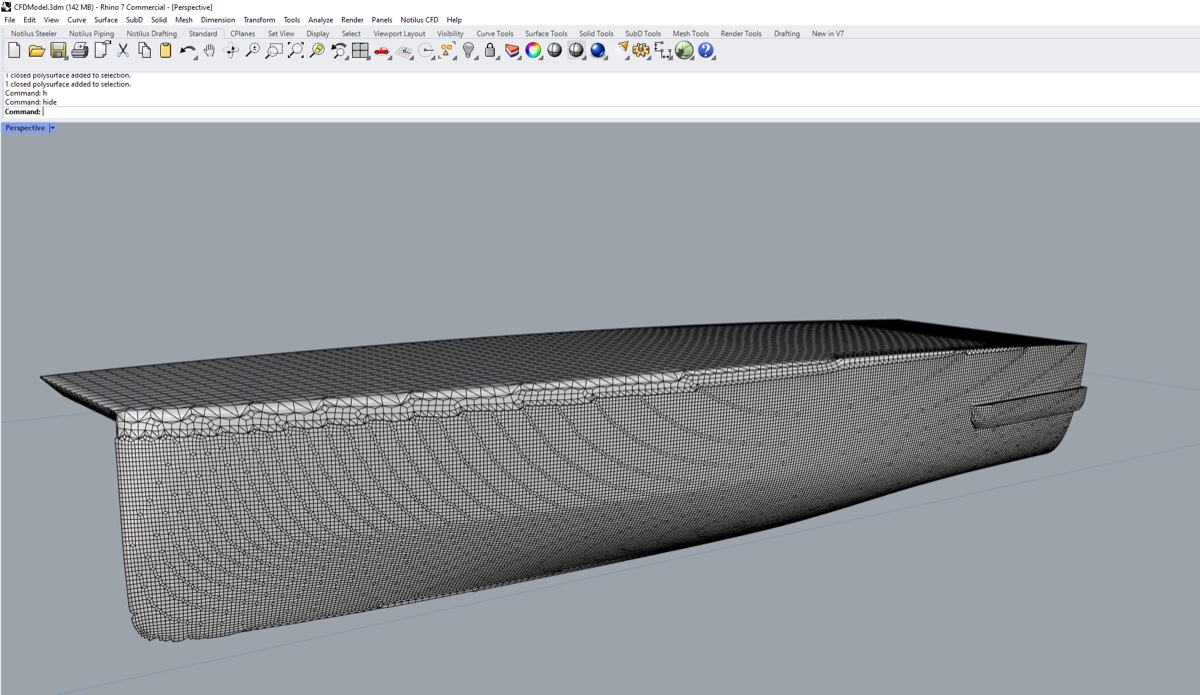Screen dimensions: 1200x695
Task: Open the View menu
Action: [x=51, y=20]
